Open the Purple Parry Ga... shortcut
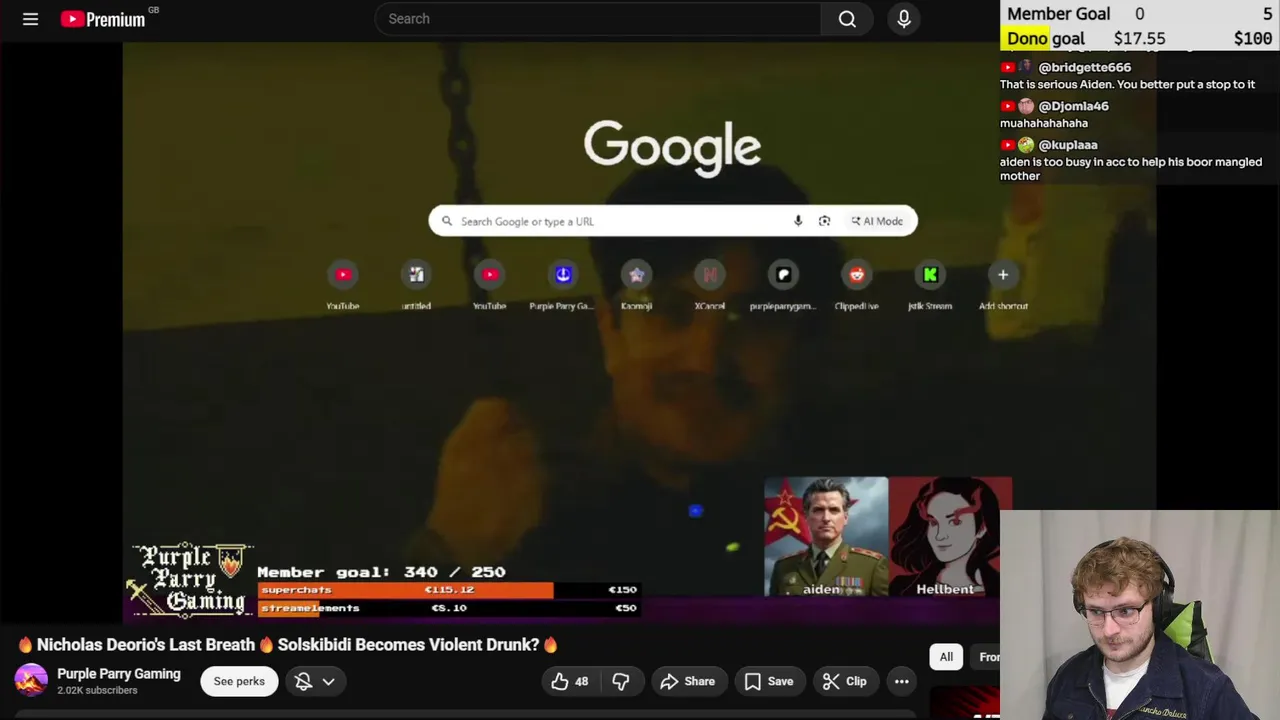Image resolution: width=1280 pixels, height=720 pixels. pos(563,285)
